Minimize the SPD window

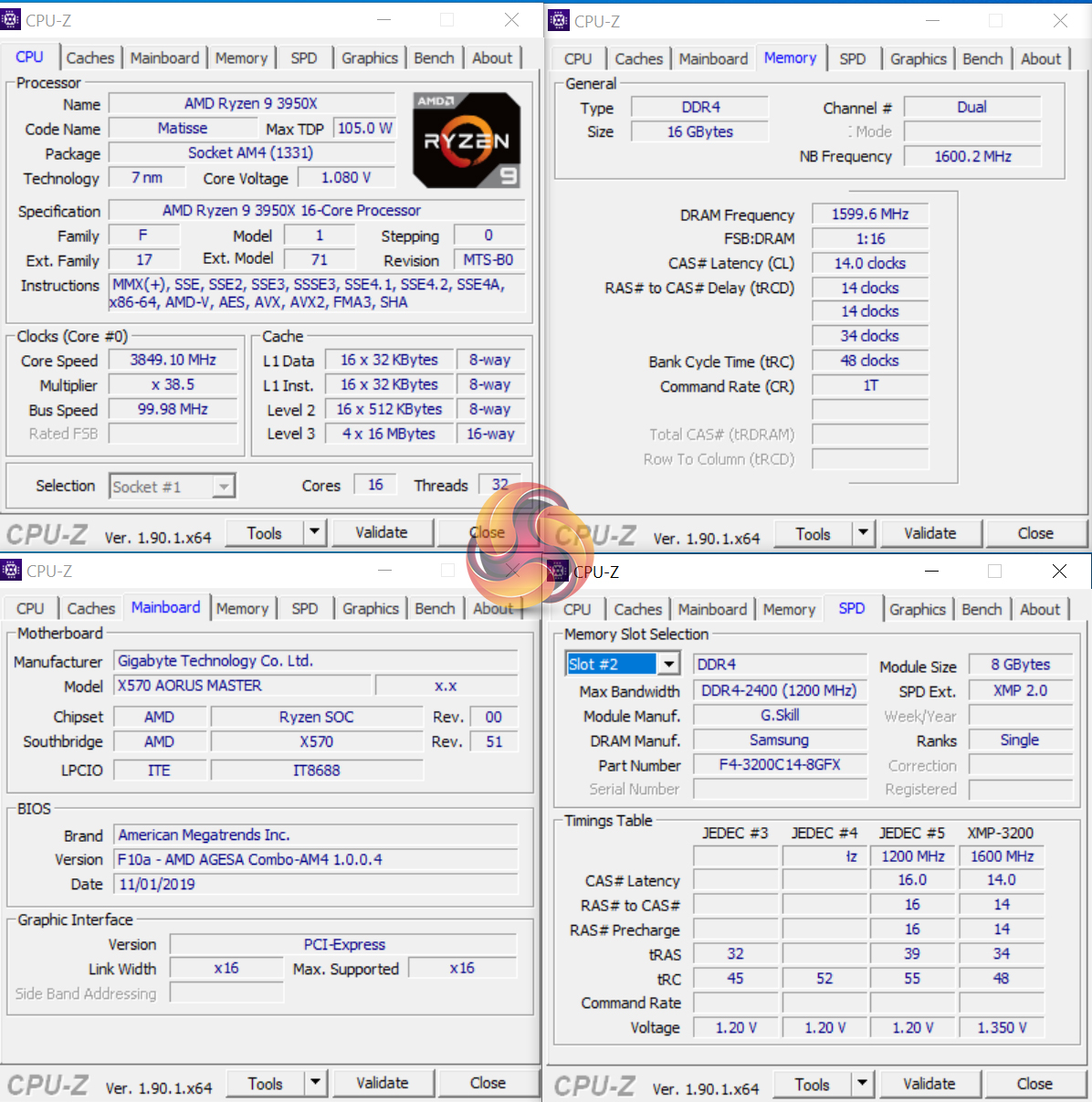(x=931, y=572)
